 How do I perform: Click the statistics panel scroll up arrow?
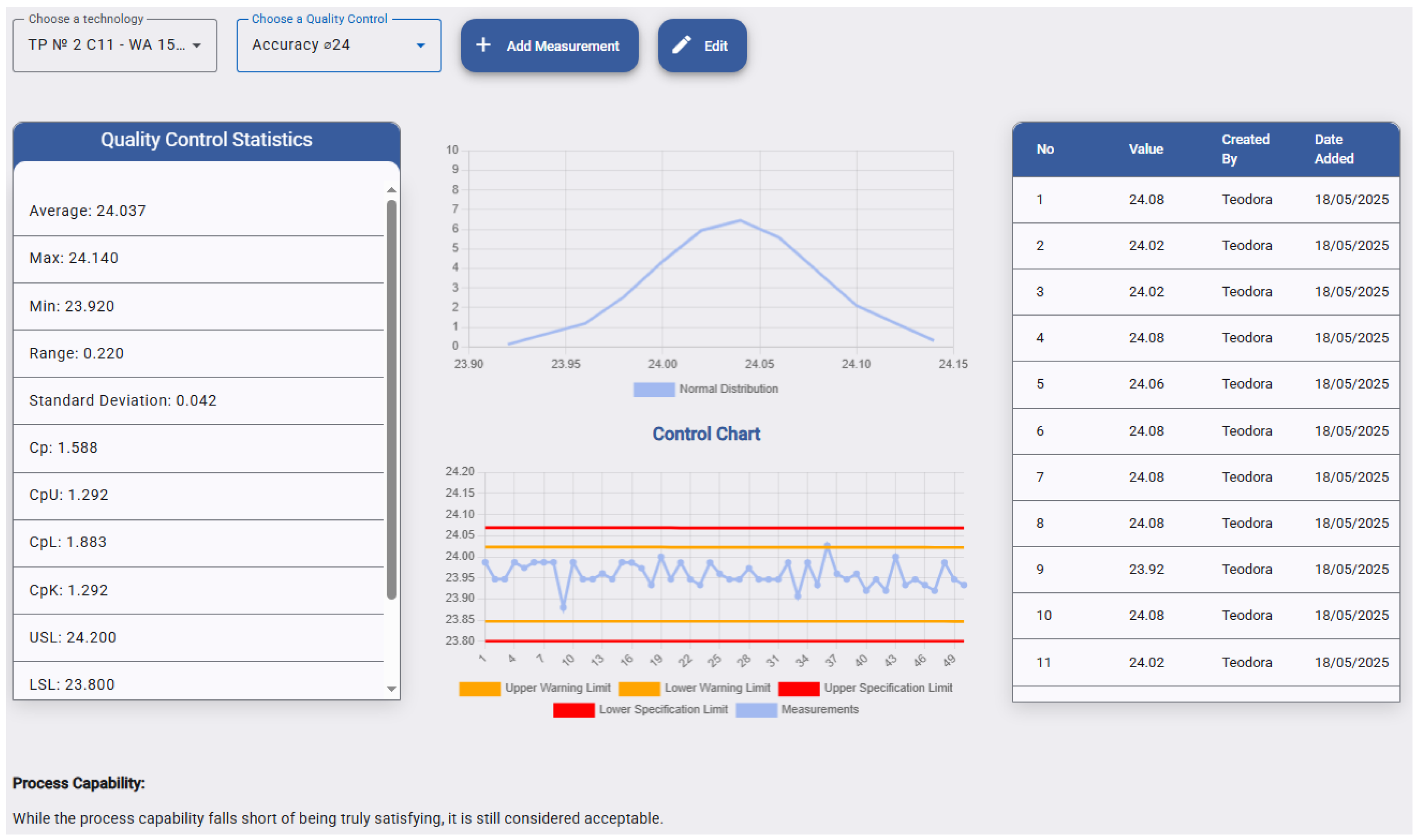tap(392, 190)
